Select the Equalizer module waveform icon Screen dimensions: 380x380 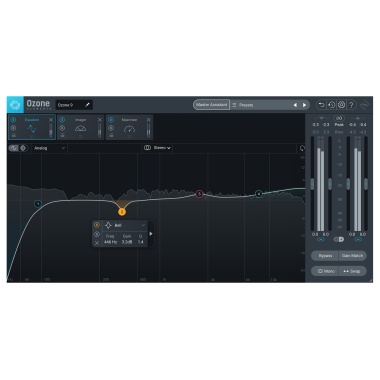(32, 129)
